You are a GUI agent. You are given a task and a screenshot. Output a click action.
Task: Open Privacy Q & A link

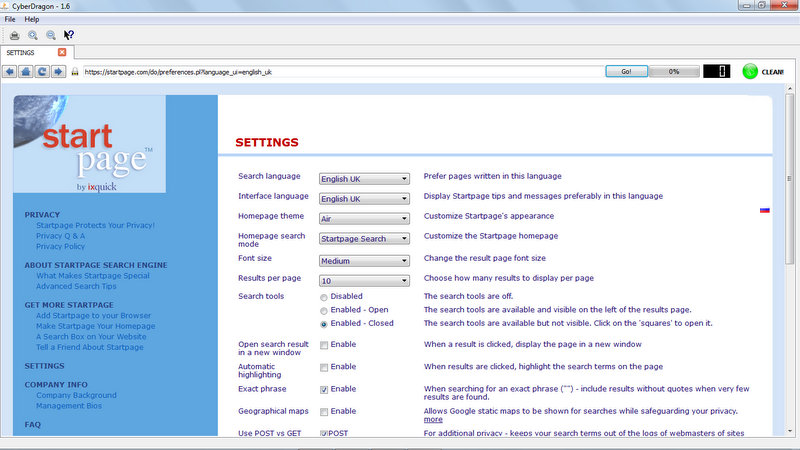pyautogui.click(x=60, y=236)
